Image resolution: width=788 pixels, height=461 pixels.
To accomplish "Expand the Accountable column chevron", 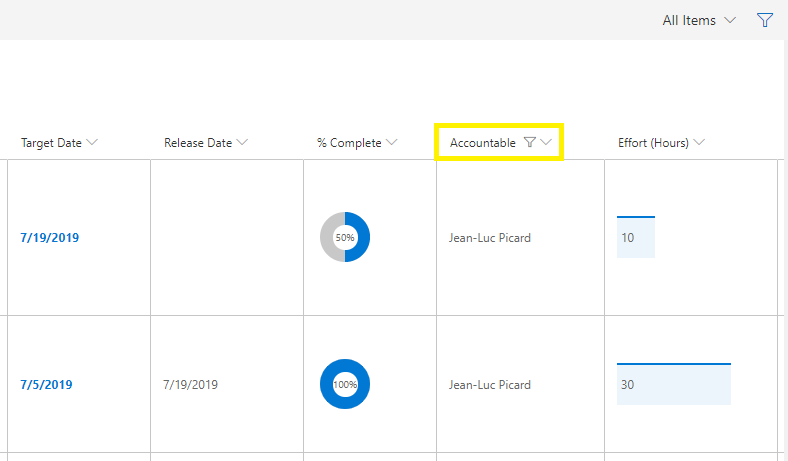I will (547, 143).
